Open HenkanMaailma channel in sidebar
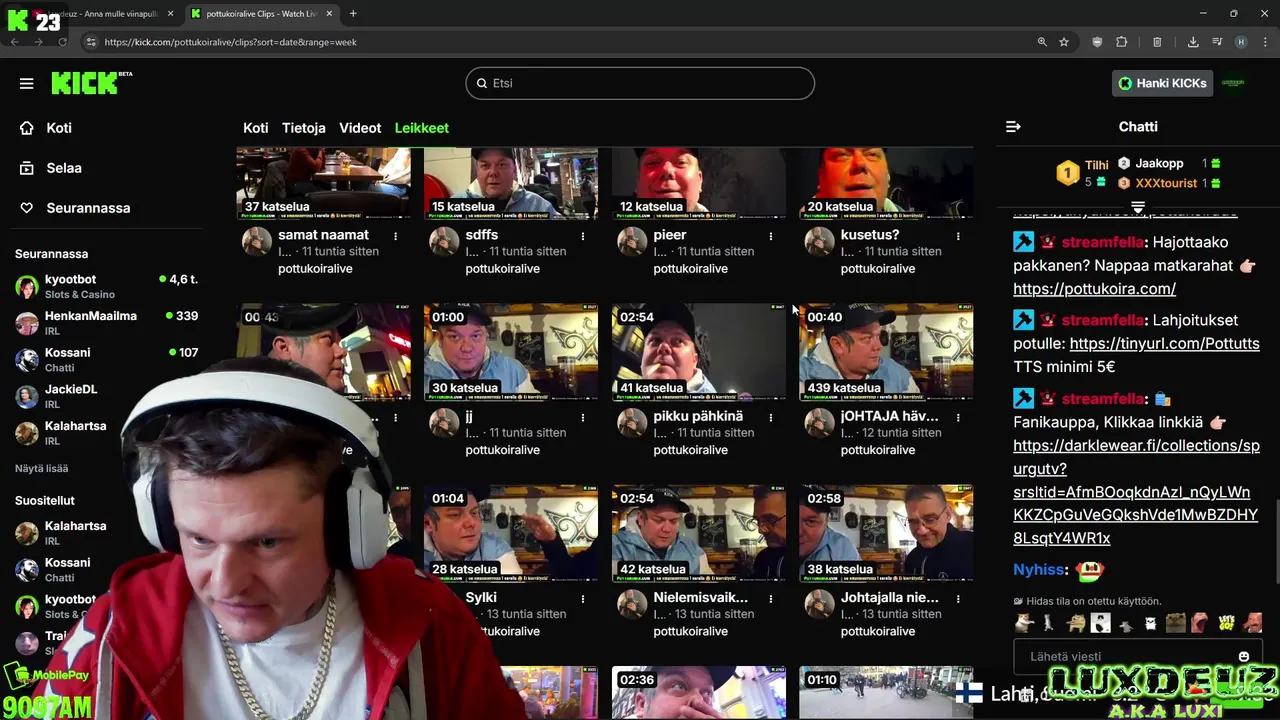Viewport: 1280px width, 720px height. [106, 323]
